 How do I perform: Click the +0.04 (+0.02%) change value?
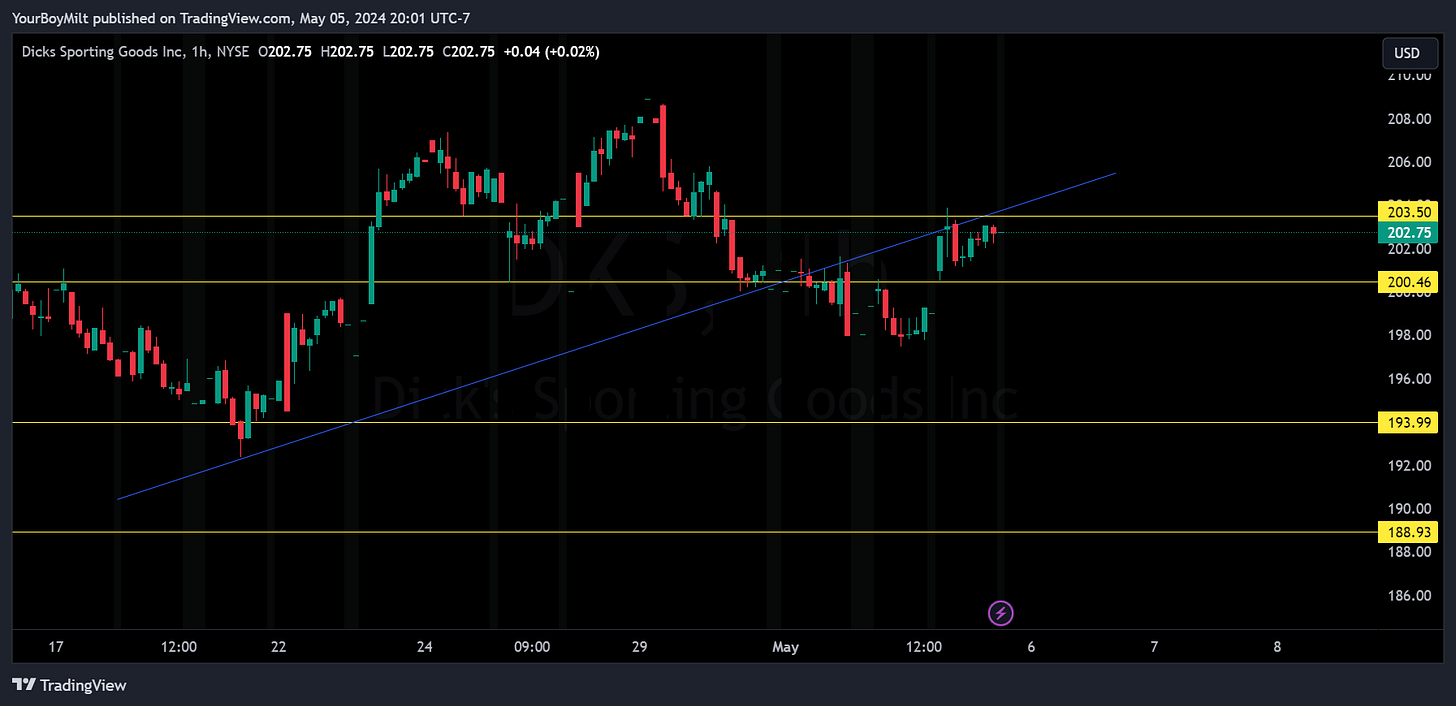click(x=551, y=52)
